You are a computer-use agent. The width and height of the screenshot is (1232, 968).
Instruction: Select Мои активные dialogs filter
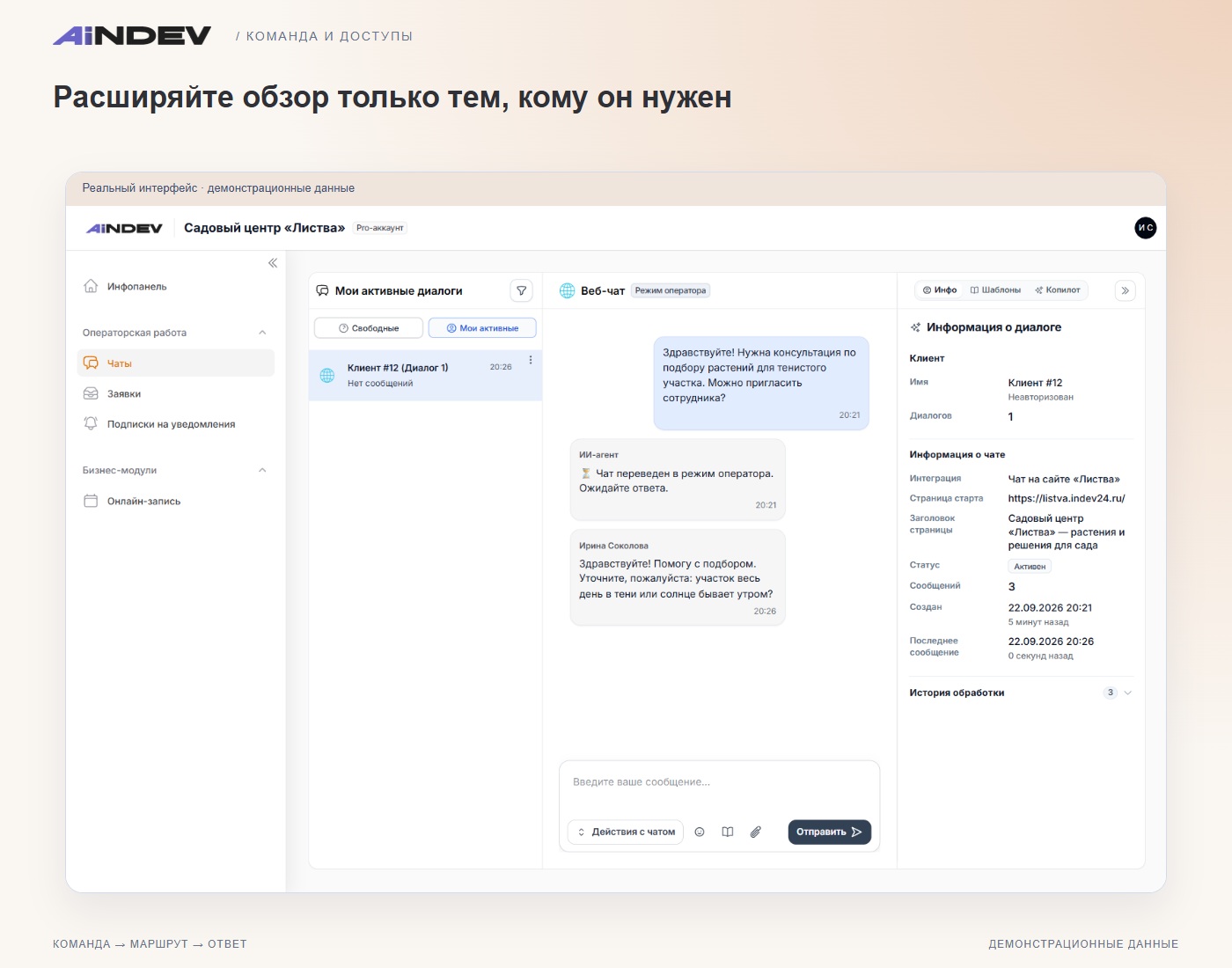pos(482,328)
